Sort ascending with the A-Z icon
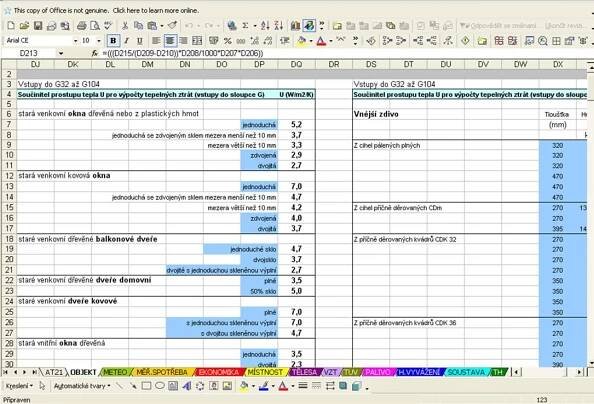Screen dimensions: 594x404 pos(265,26)
